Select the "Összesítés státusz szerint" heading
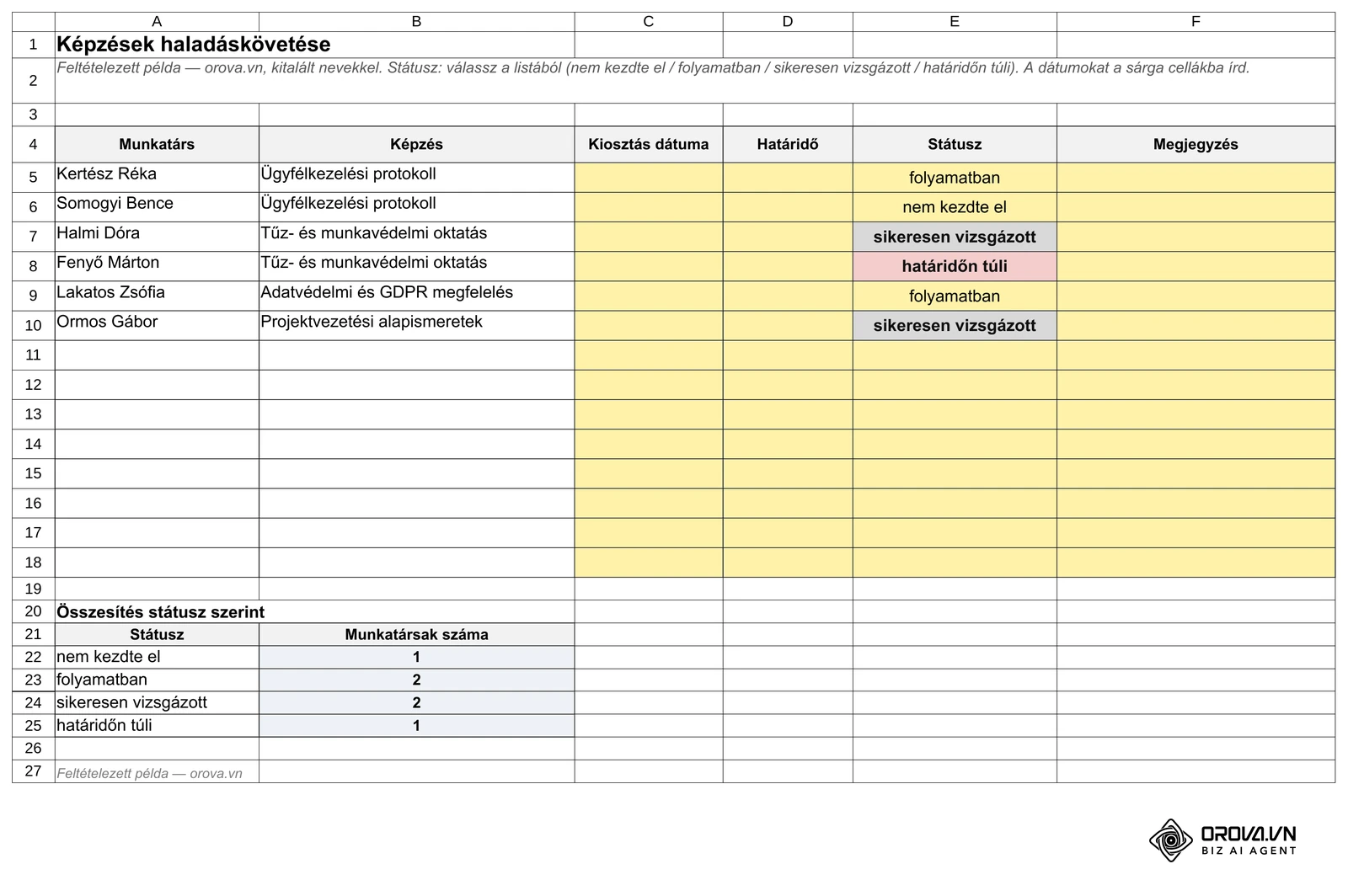 160,612
